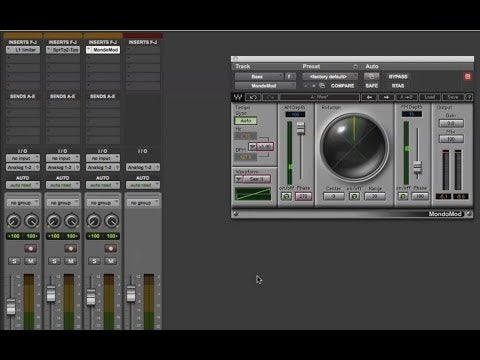Select the MondoMod insert slot

pos(103,50)
